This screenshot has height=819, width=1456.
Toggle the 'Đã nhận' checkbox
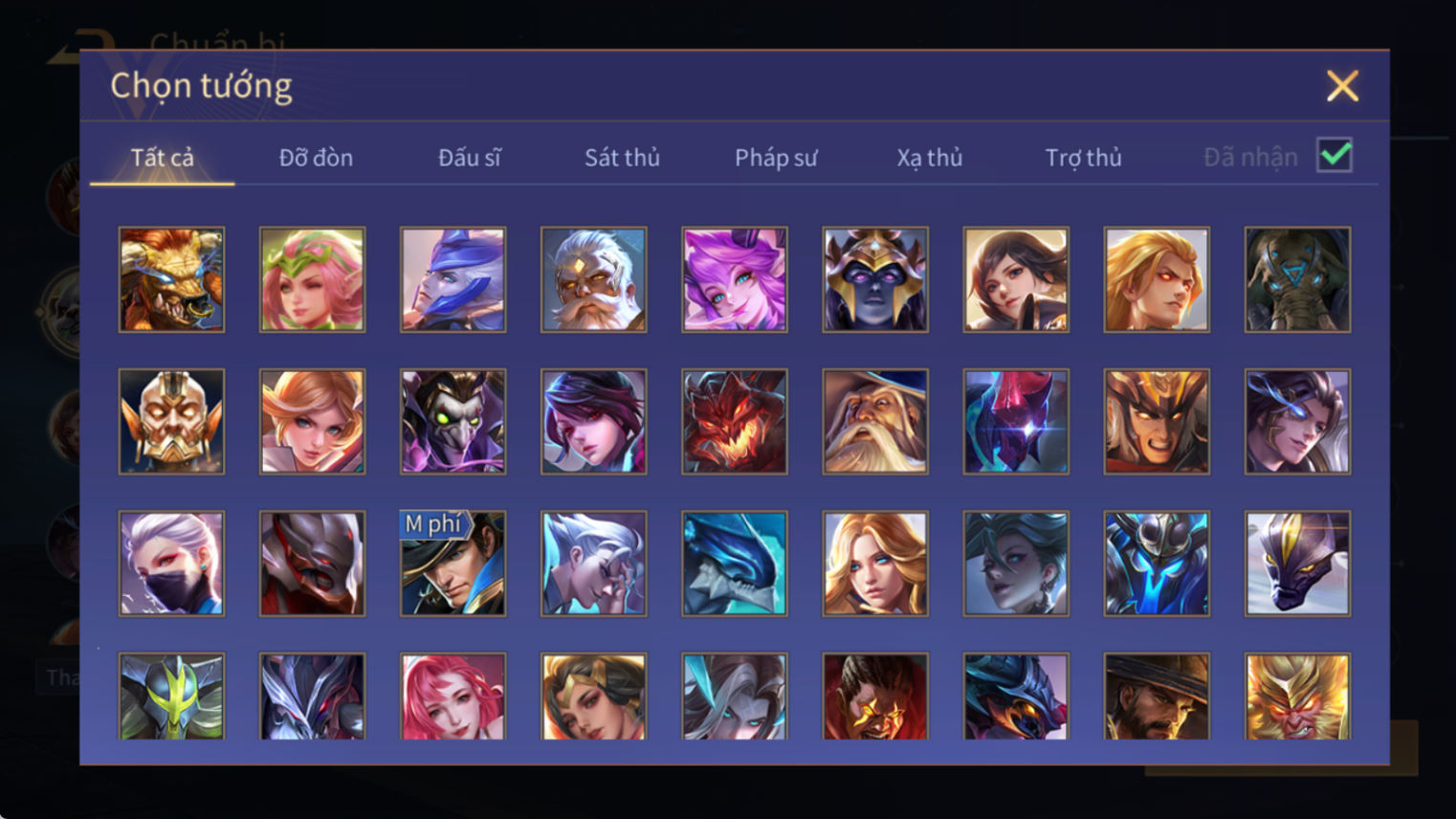1335,155
